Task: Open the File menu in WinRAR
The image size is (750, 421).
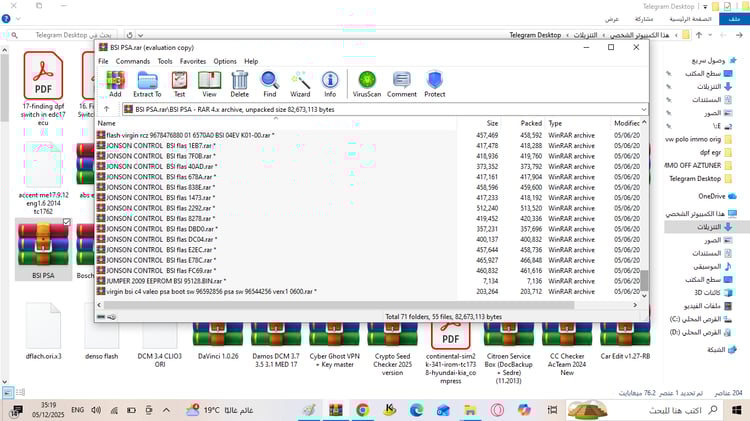Action: coord(103,61)
